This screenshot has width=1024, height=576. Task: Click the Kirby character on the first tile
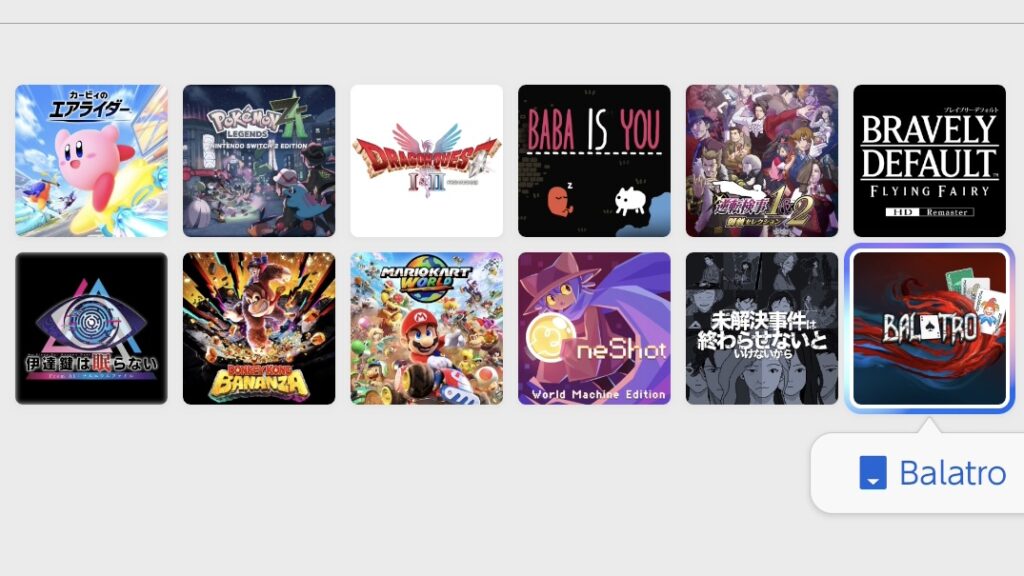tap(91, 167)
